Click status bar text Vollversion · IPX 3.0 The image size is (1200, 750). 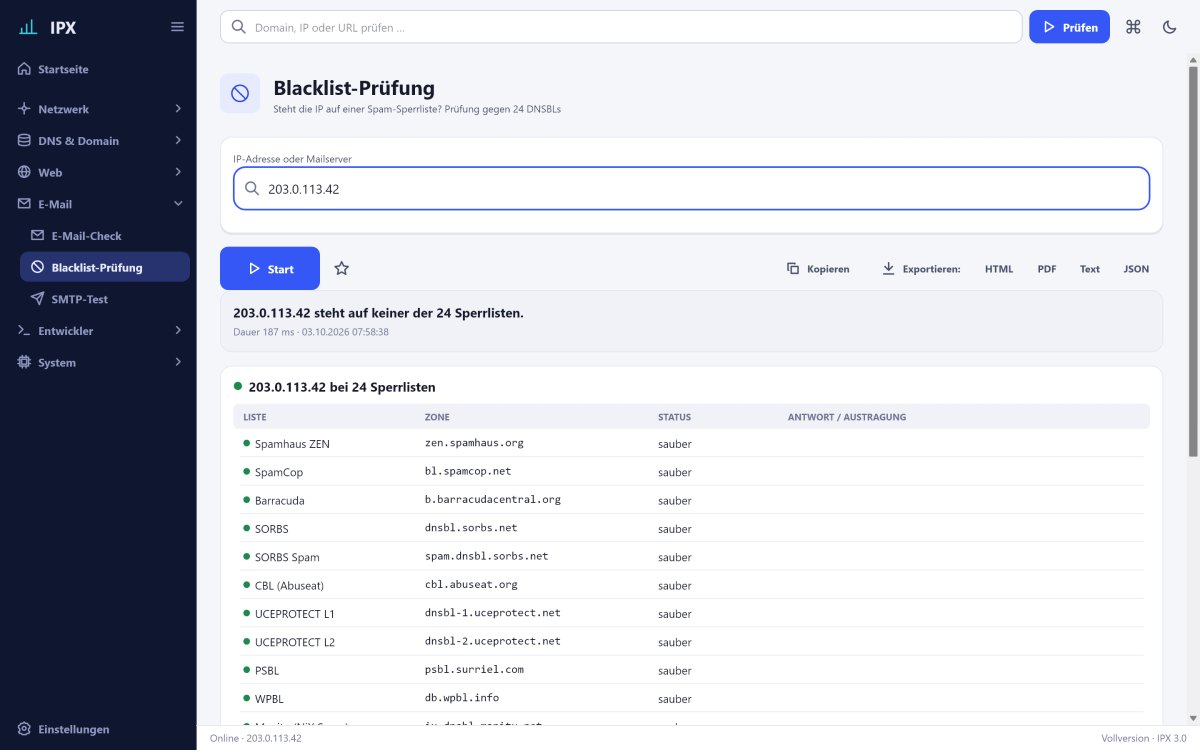click(x=1143, y=738)
